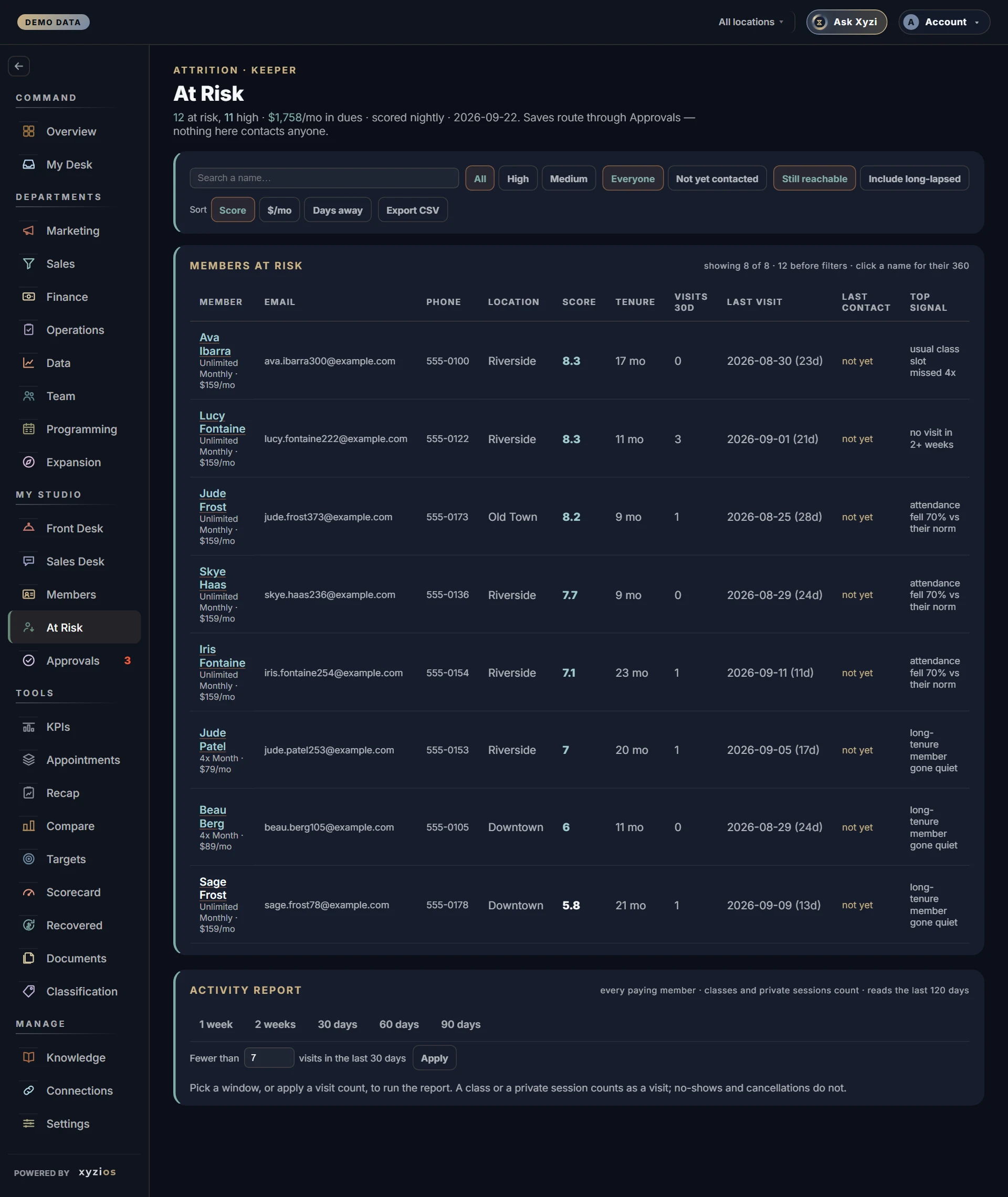Image resolution: width=1008 pixels, height=1197 pixels.
Task: Open Scorecard gauge icon
Action: [x=28, y=892]
